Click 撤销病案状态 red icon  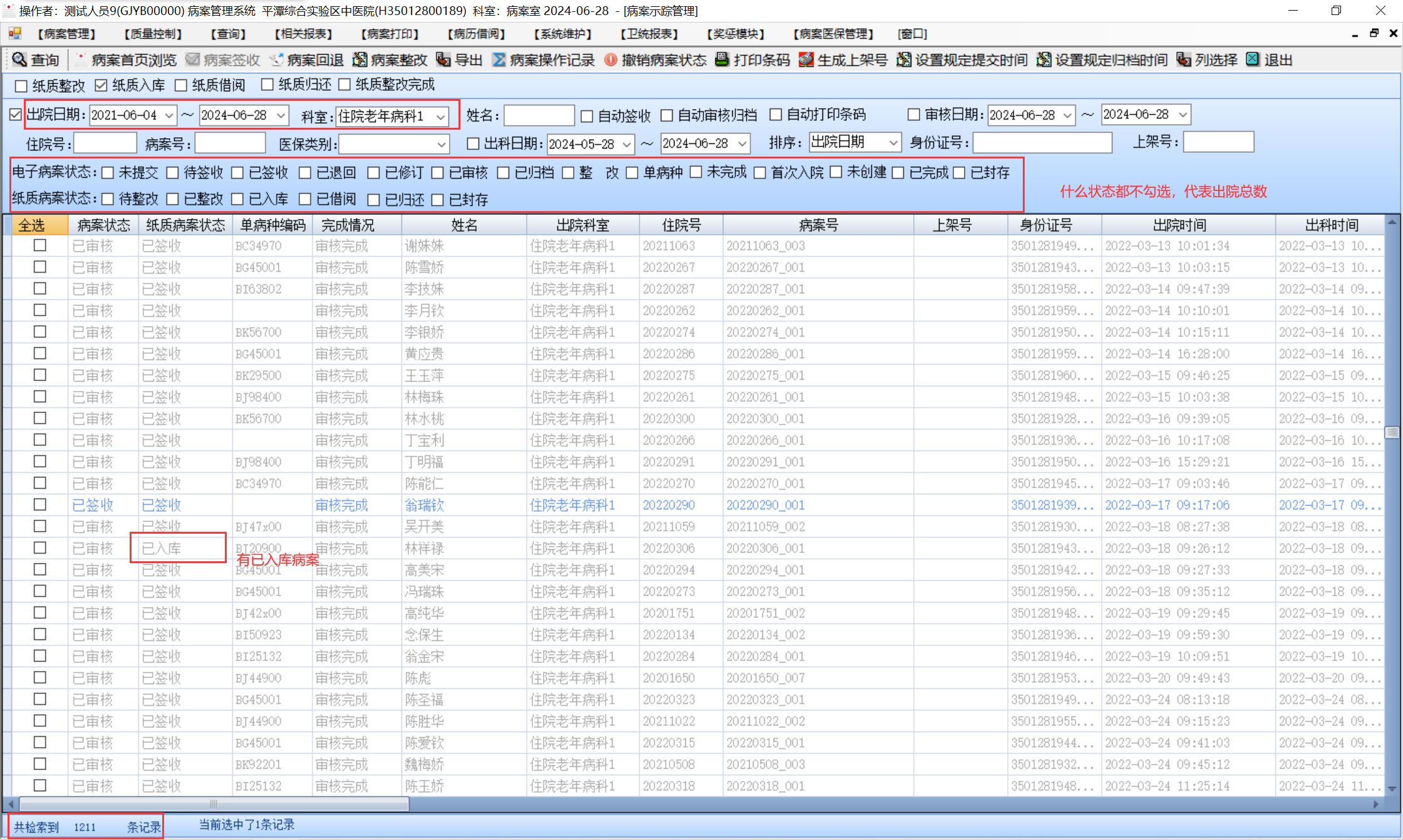point(611,60)
